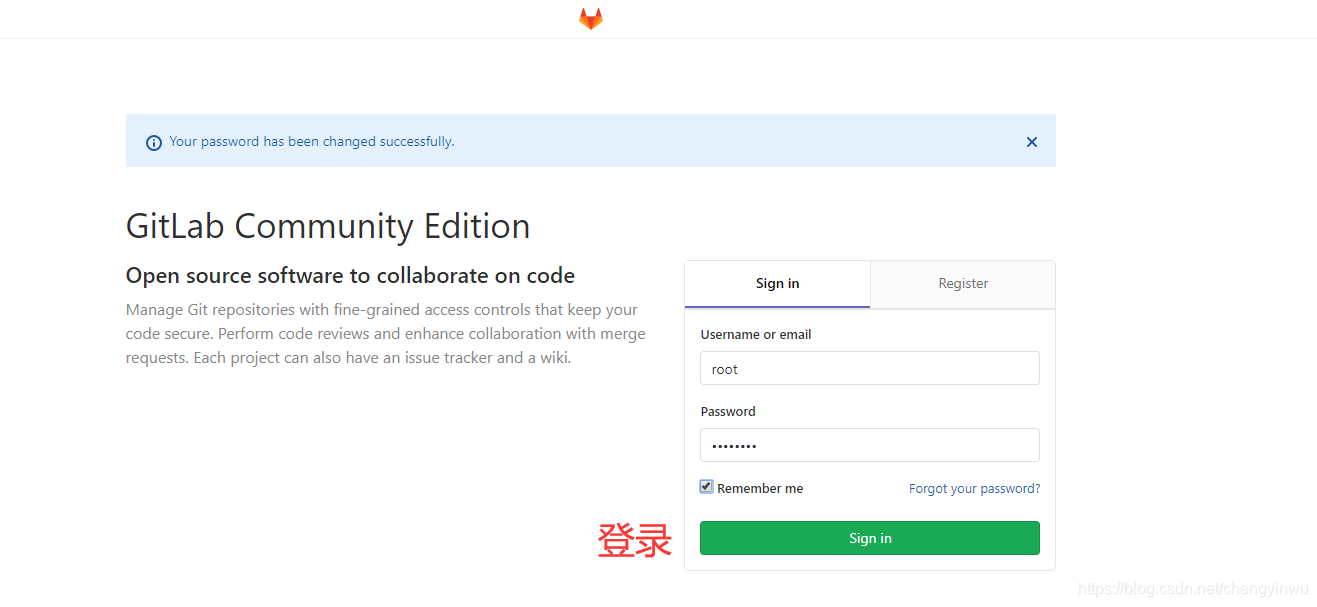Click the Manage Git repositories description text

386,334
